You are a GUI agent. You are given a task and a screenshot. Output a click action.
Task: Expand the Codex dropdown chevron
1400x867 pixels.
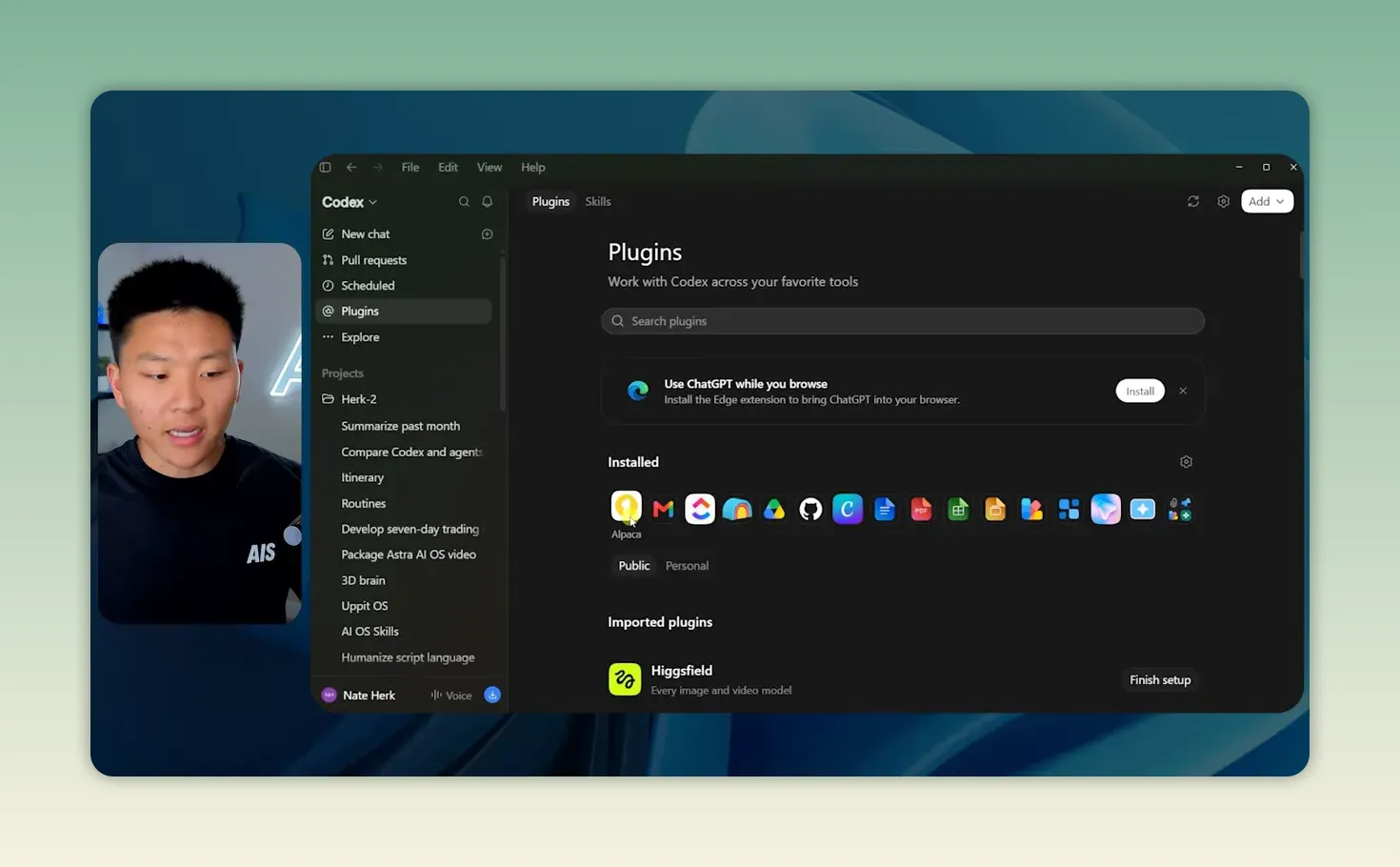coord(373,203)
